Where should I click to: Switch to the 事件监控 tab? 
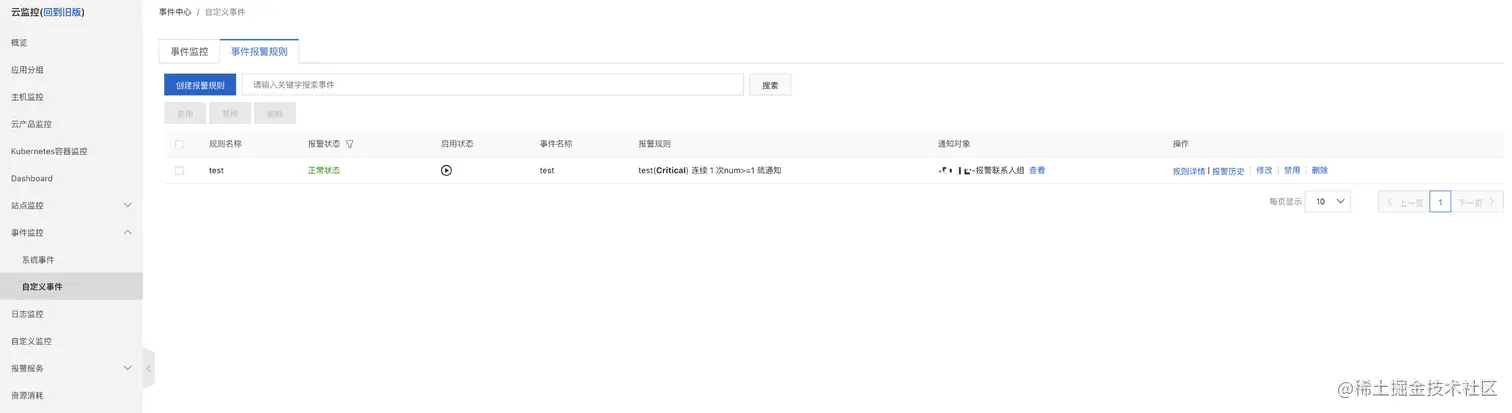click(189, 51)
